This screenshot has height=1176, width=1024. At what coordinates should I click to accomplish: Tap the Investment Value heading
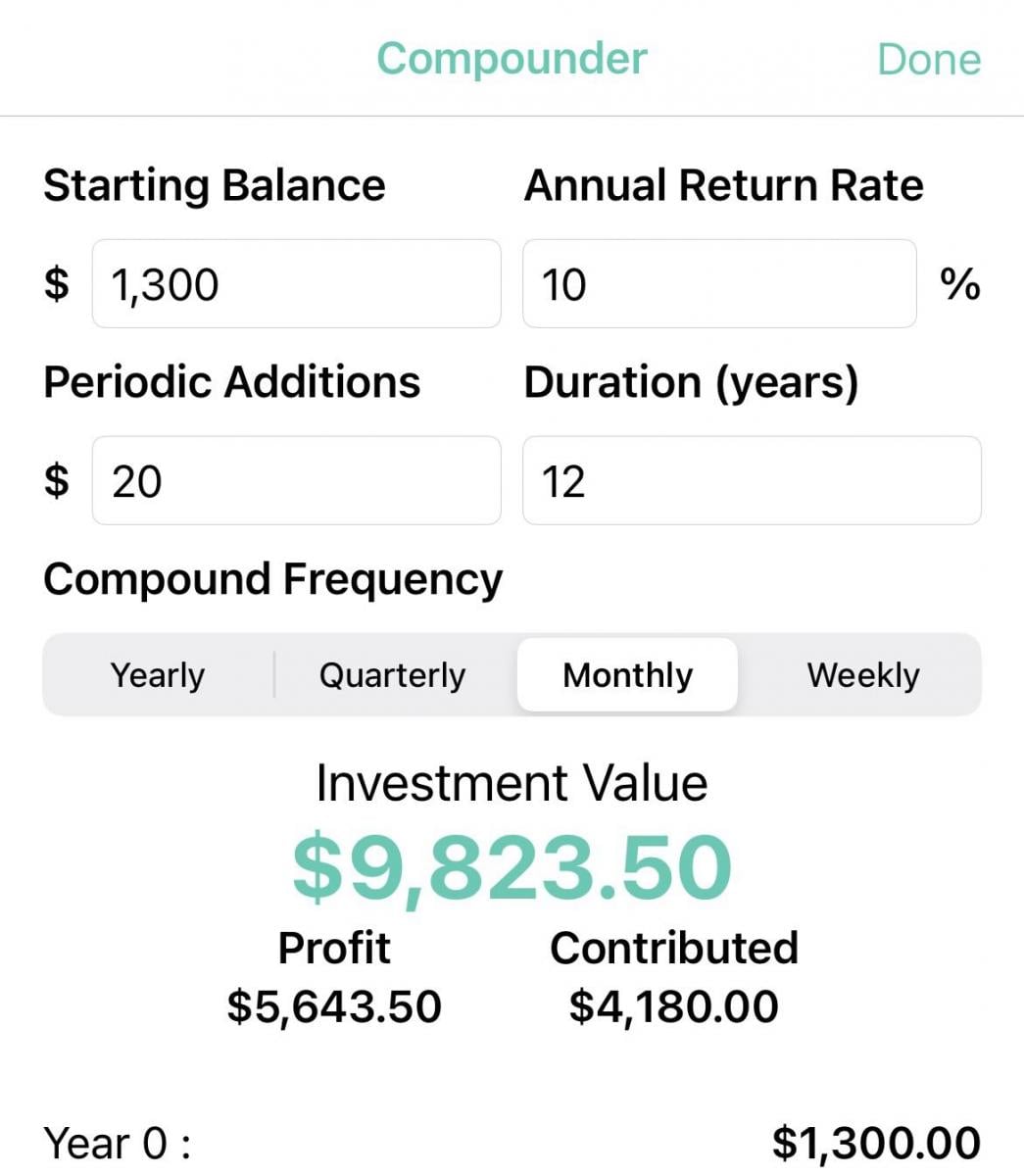pos(512,783)
